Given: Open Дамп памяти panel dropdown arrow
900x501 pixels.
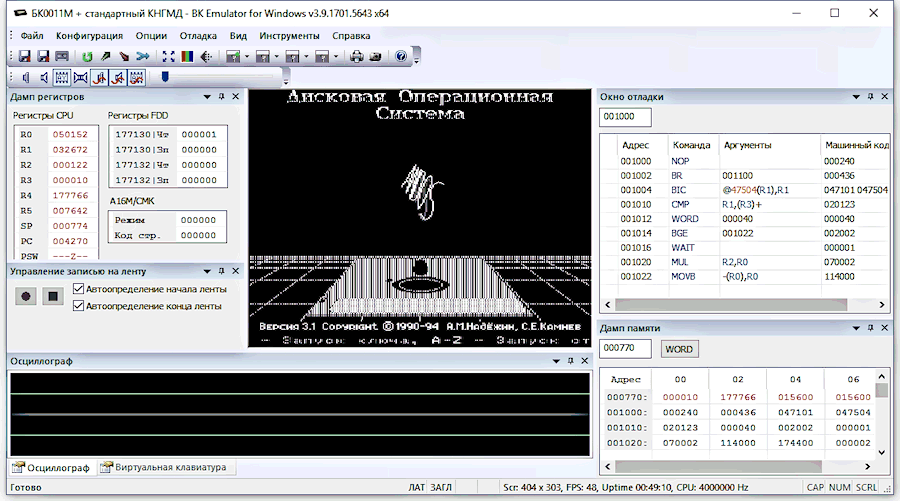Looking at the screenshot, I should click(x=856, y=328).
